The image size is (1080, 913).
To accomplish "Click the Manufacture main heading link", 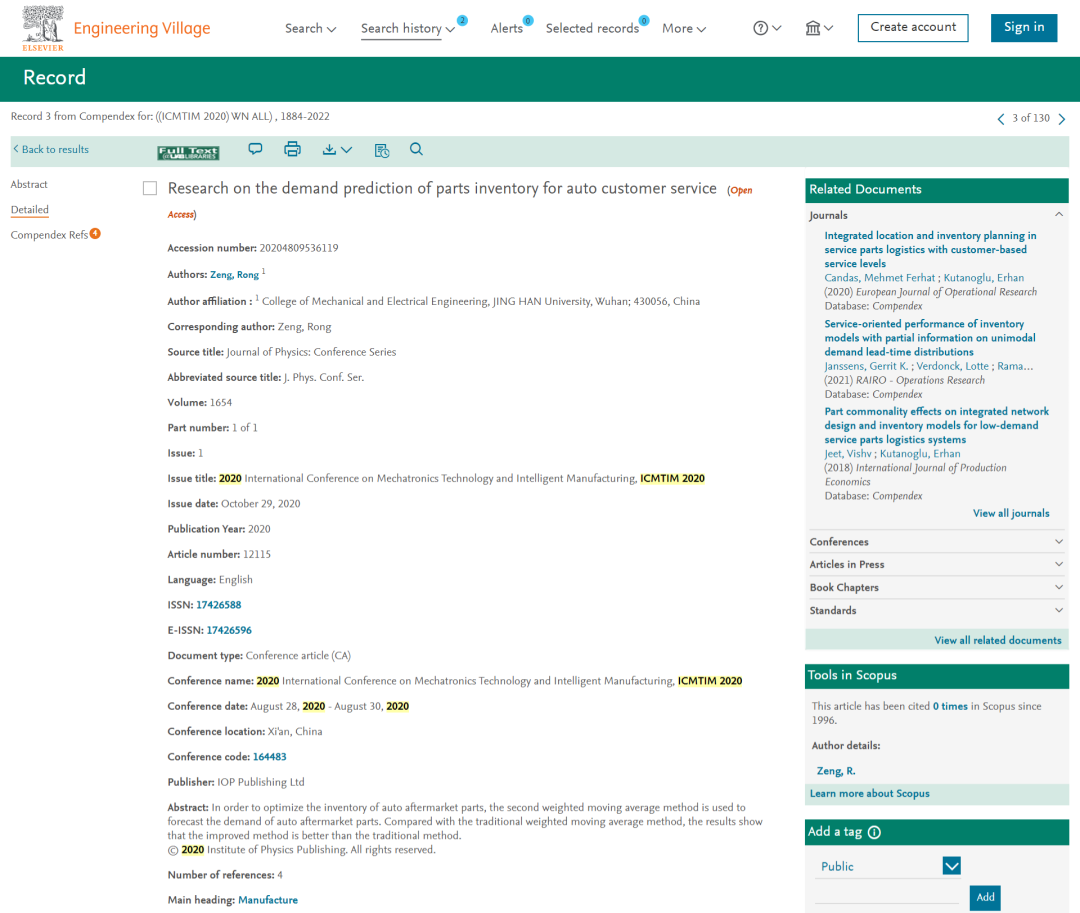I will pos(268,900).
